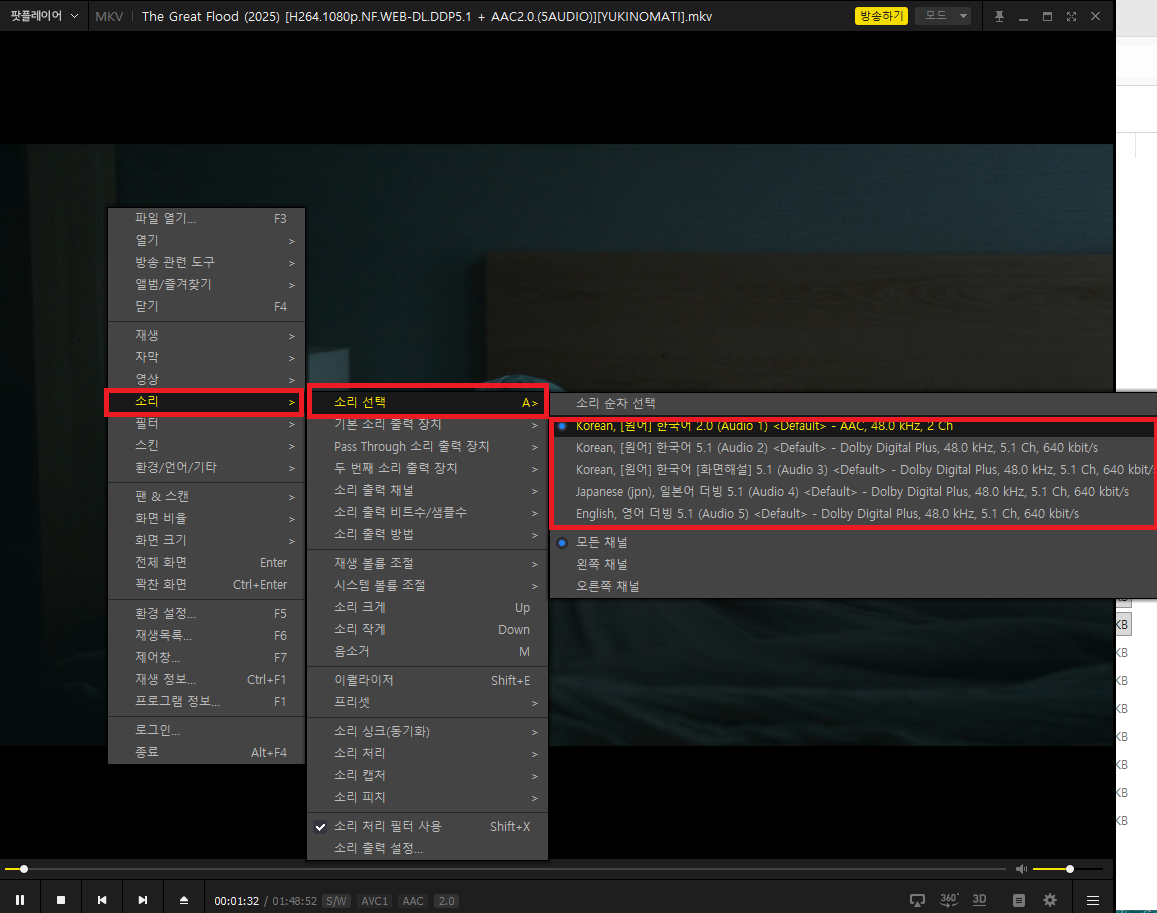
Task: Select Korean 2.0 Audio 1 track
Action: 853,426
